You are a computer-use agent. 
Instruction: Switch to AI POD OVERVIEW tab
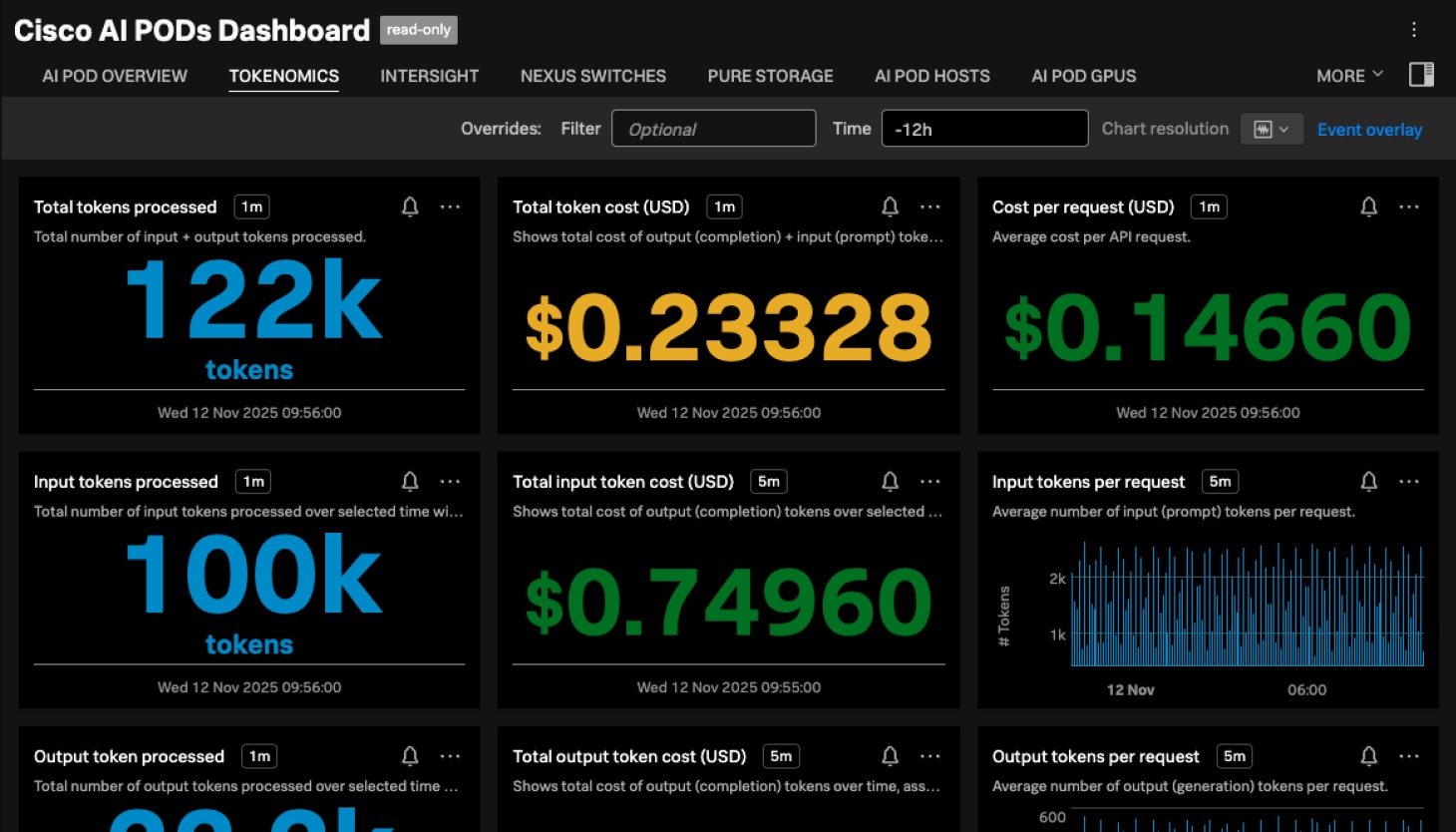coord(115,76)
